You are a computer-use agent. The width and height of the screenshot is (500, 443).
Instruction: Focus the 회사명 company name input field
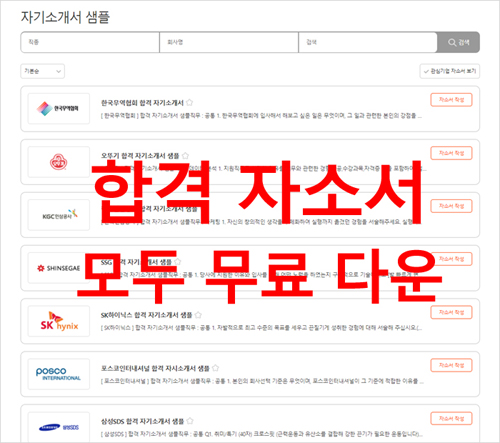pos(229,42)
